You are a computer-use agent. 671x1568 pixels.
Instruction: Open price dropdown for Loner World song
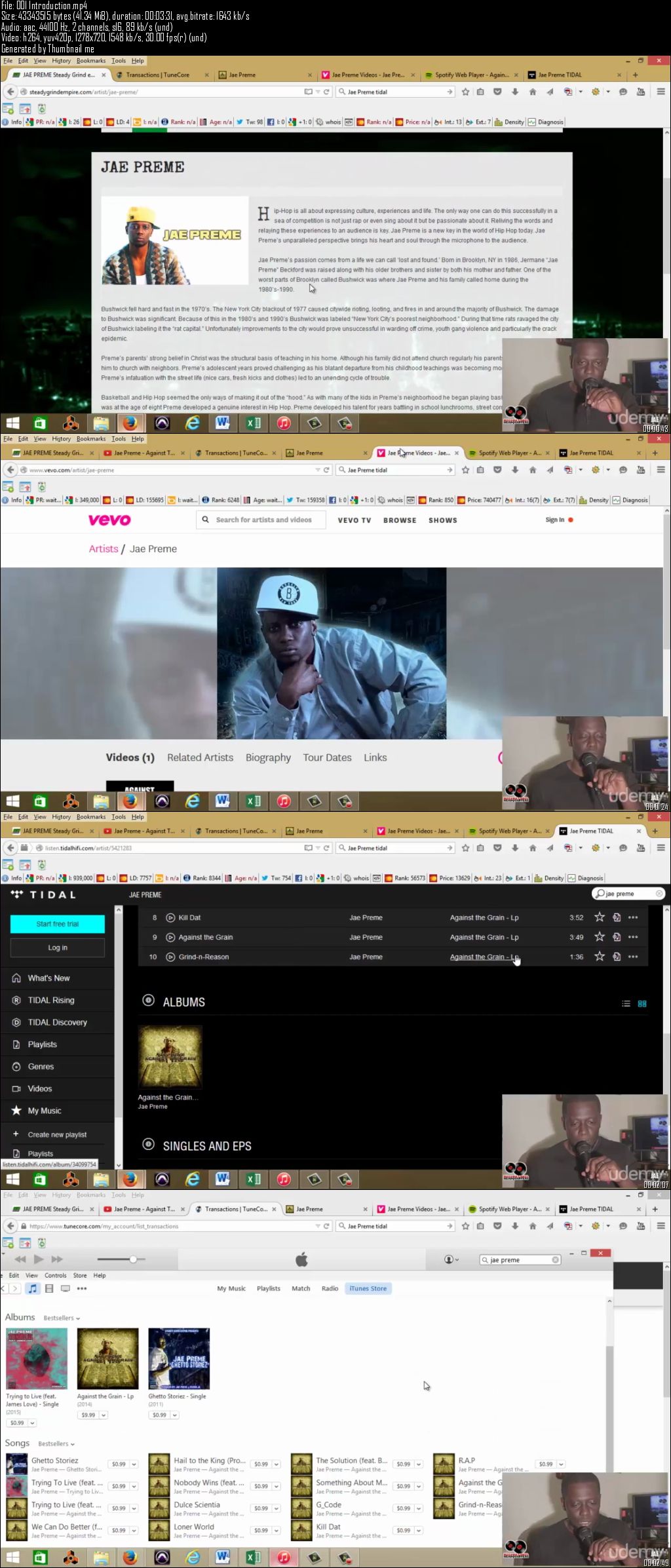[x=277, y=1531]
